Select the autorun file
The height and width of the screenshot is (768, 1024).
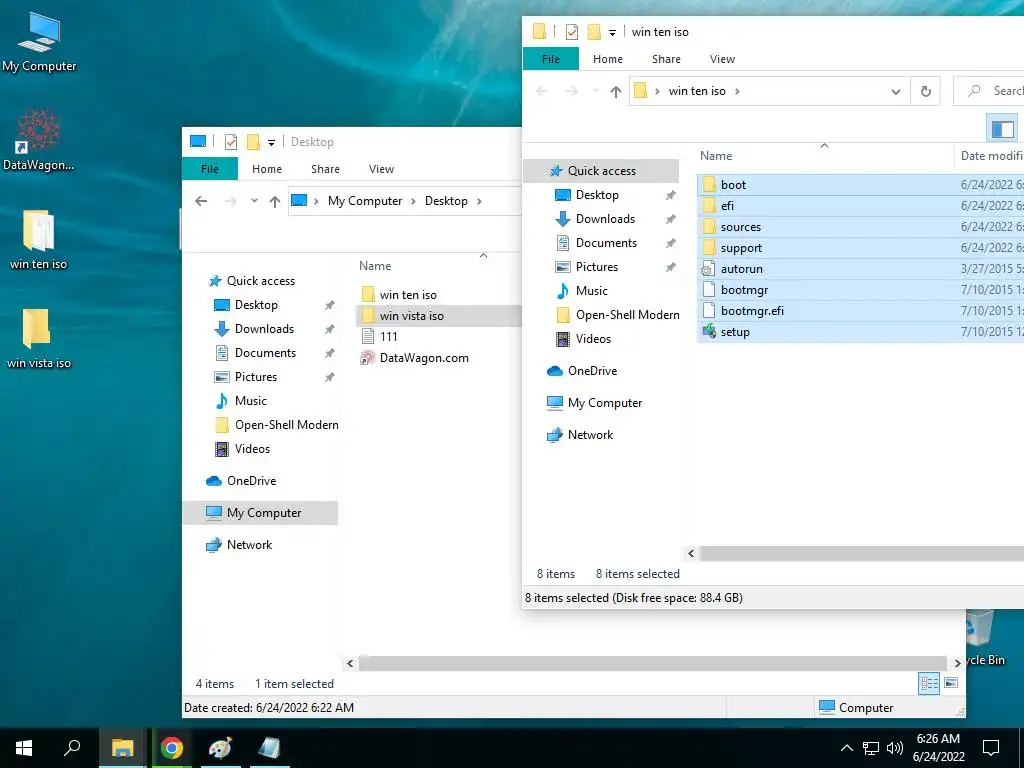(860, 268)
